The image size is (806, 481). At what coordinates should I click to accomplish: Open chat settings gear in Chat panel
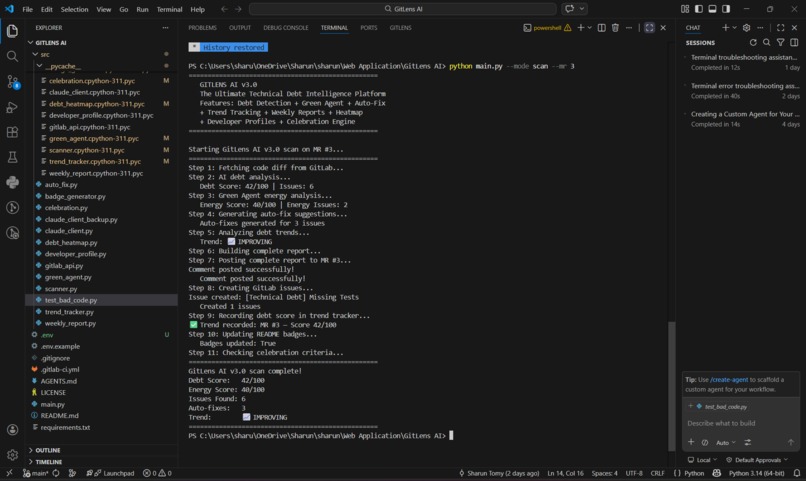[x=746, y=28]
